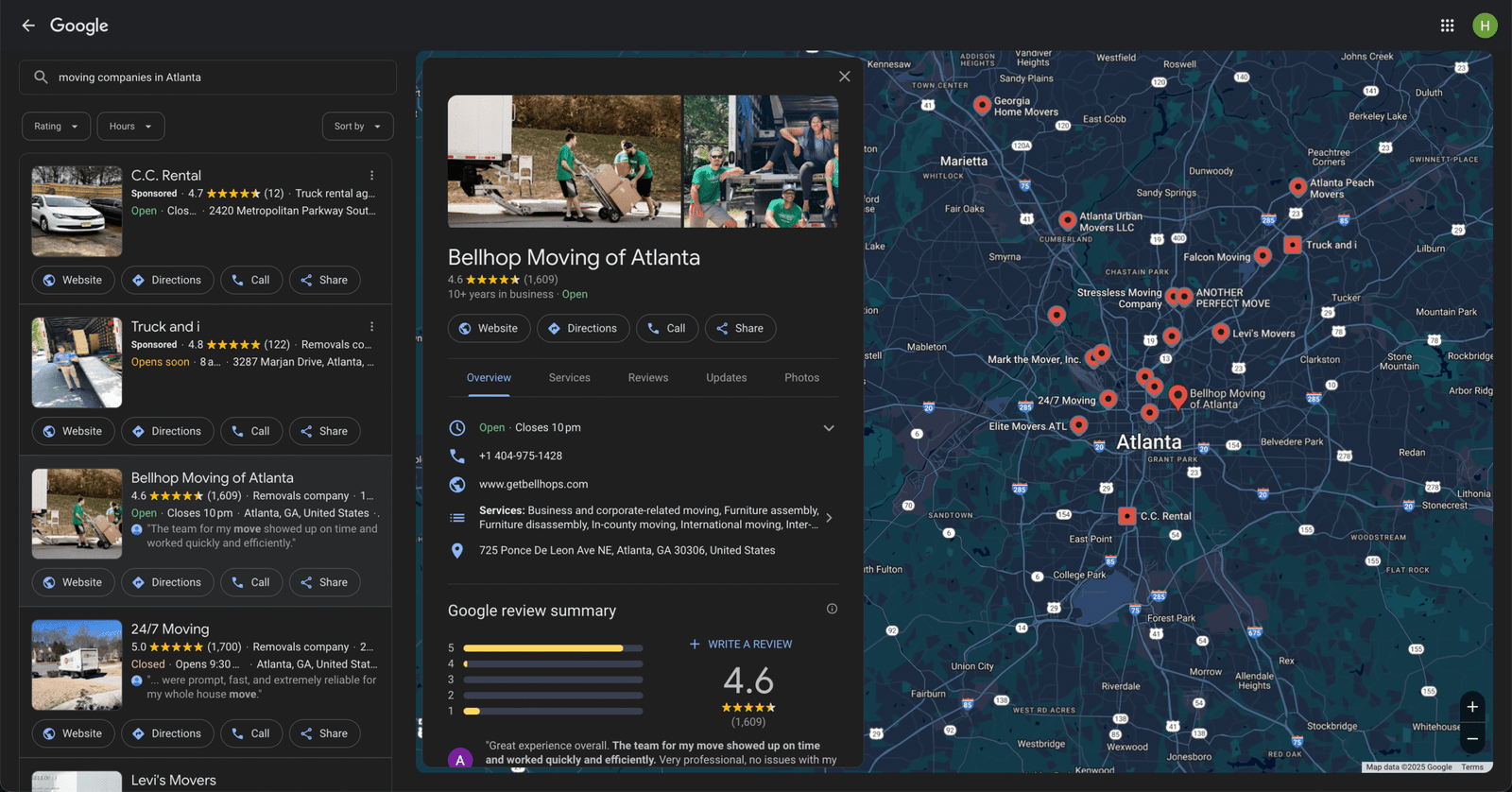
Task: Close the Bellhop Moving details panel
Action: pos(845,77)
